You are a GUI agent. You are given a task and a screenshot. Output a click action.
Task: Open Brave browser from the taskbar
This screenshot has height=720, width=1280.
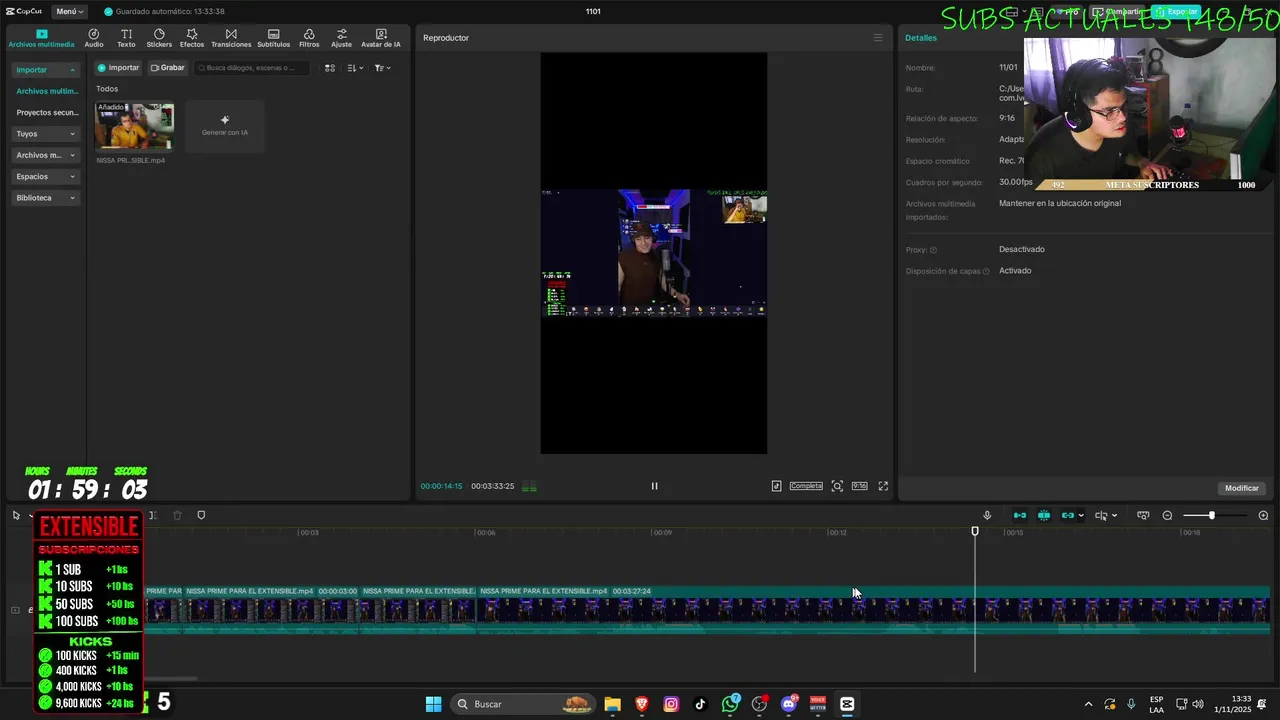(642, 704)
